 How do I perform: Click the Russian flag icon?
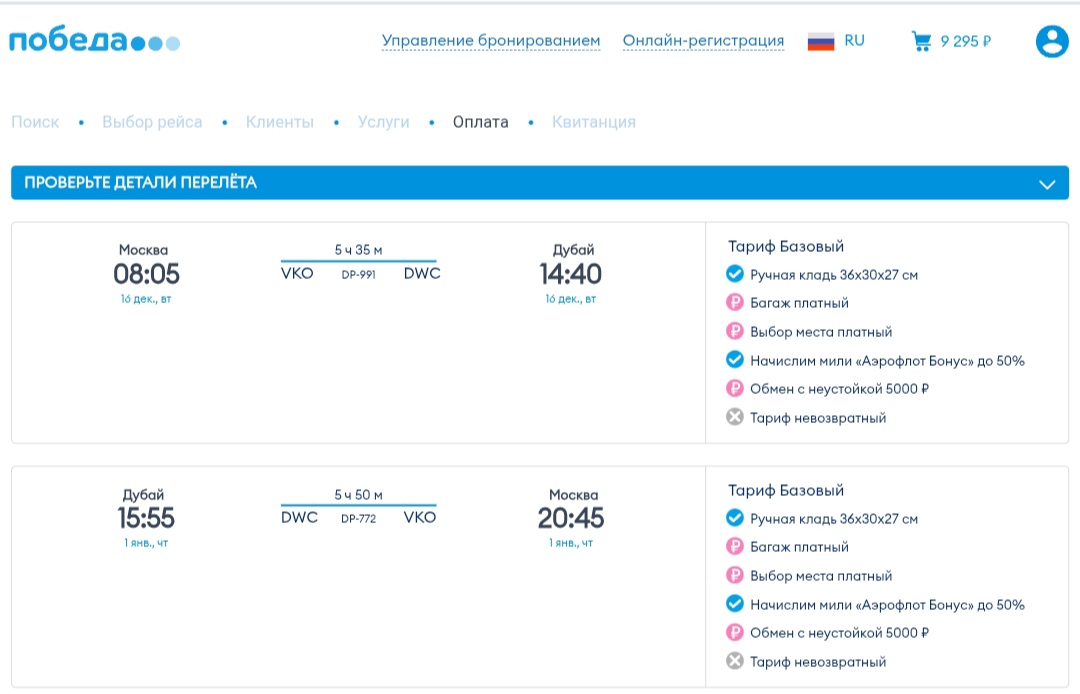point(821,42)
